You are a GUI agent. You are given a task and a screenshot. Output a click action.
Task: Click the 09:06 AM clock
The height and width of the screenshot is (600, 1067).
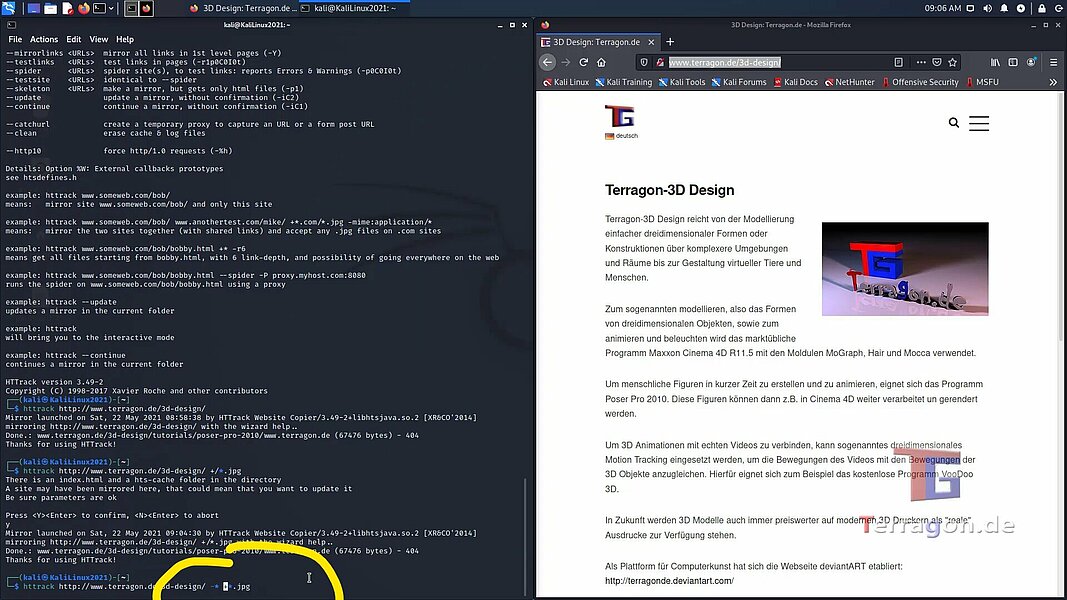tap(942, 8)
